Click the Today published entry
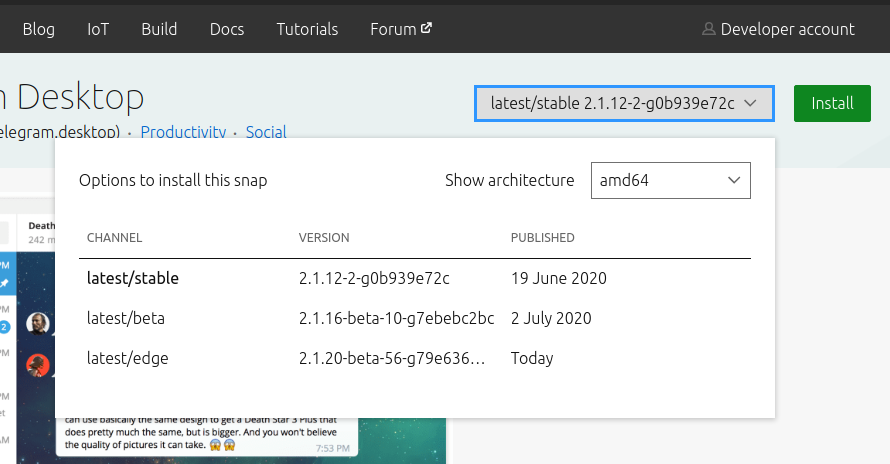Viewport: 890px width, 464px height. [532, 358]
